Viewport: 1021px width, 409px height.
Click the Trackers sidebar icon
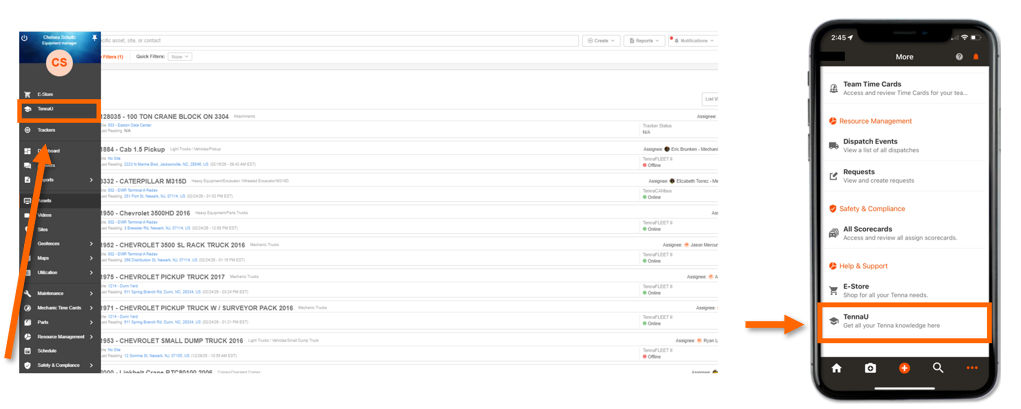27,130
